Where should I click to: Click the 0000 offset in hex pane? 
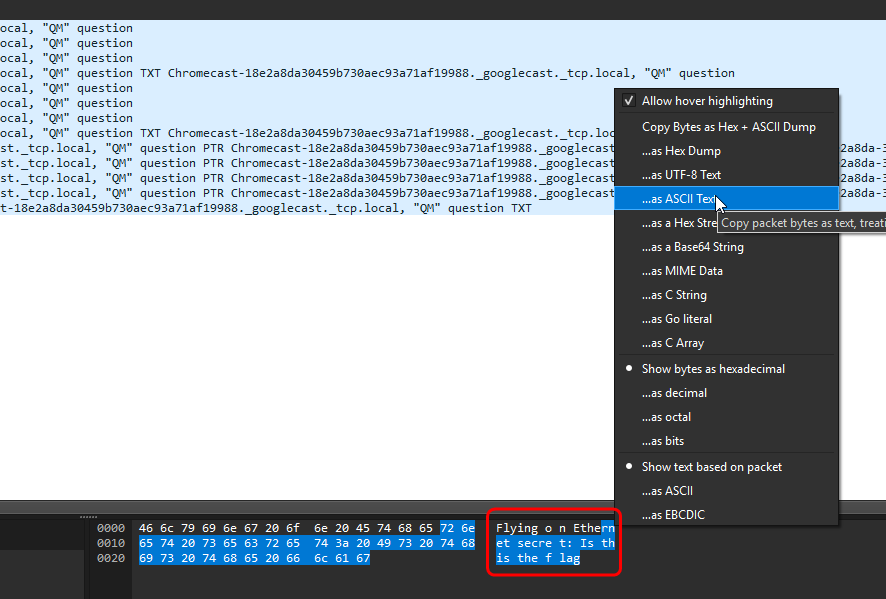tap(111, 528)
